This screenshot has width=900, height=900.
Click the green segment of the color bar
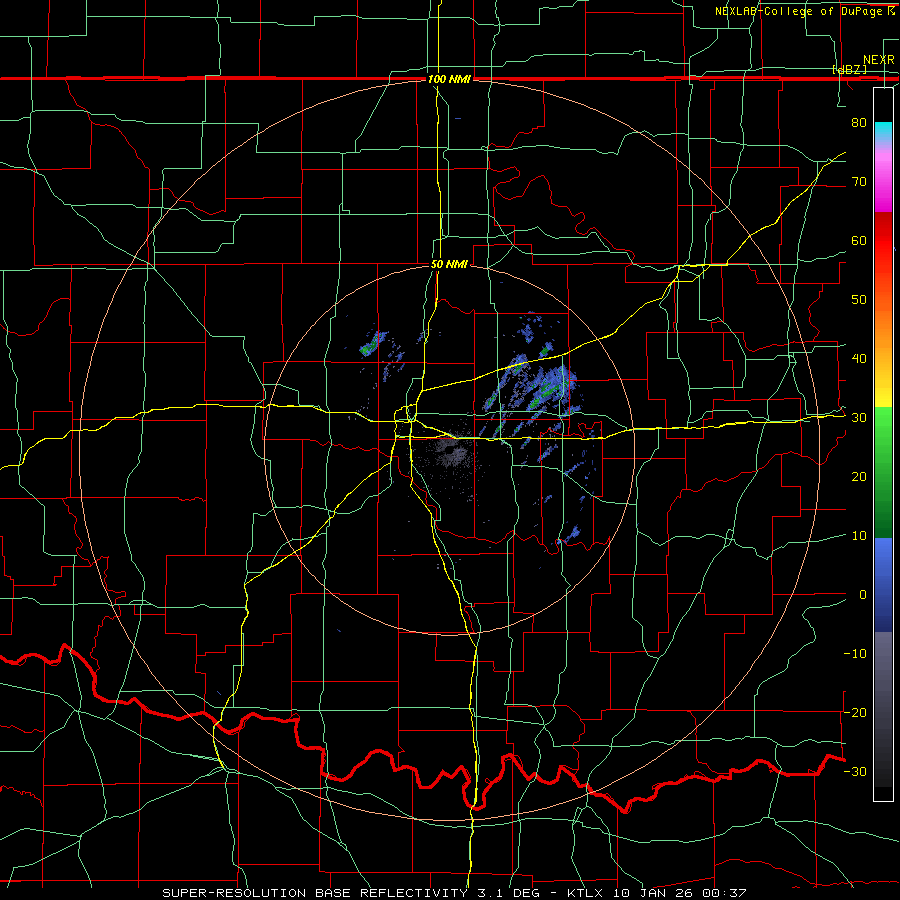[883, 471]
